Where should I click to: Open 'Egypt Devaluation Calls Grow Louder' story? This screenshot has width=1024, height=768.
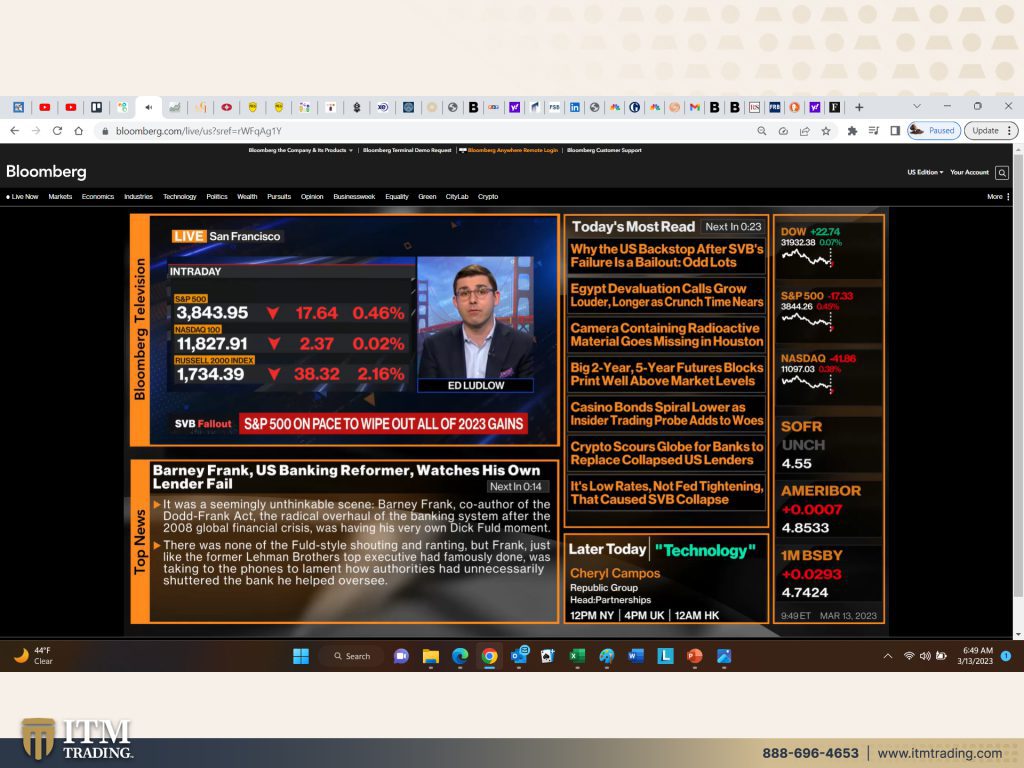tap(667, 295)
